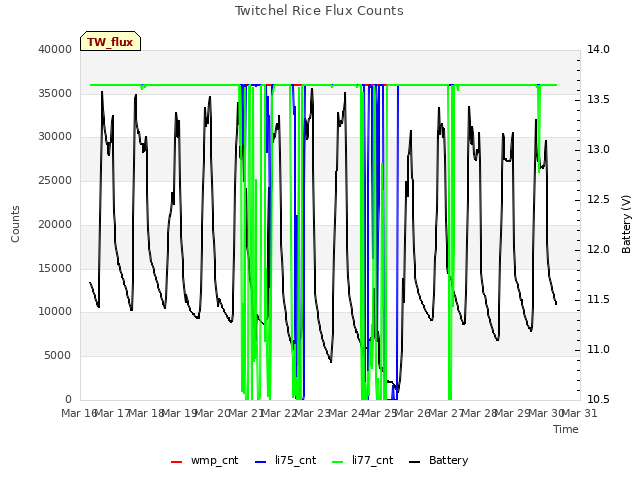The image size is (640, 480).
Task: Click the 12.5 battery axis tick label
Action: pos(598,200)
